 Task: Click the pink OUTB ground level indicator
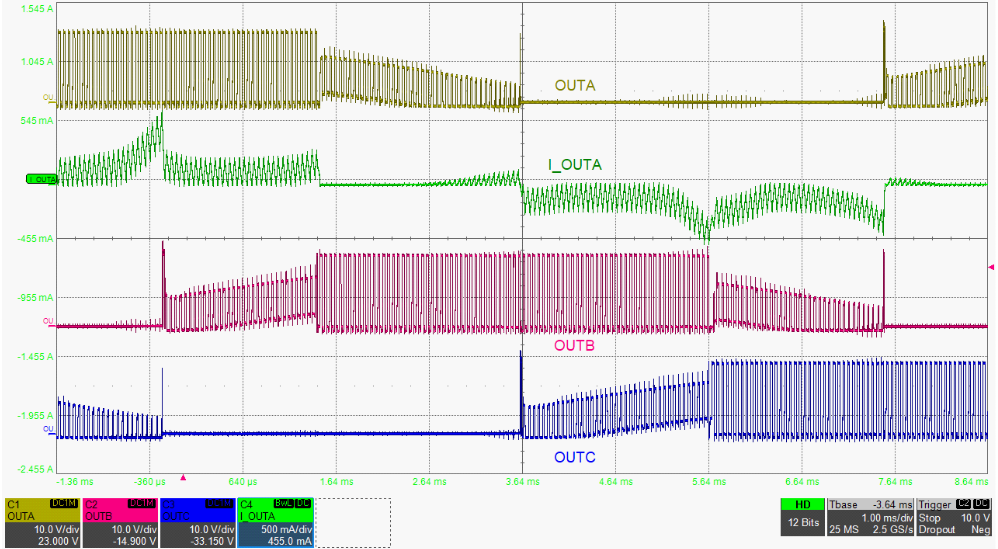pos(48,321)
